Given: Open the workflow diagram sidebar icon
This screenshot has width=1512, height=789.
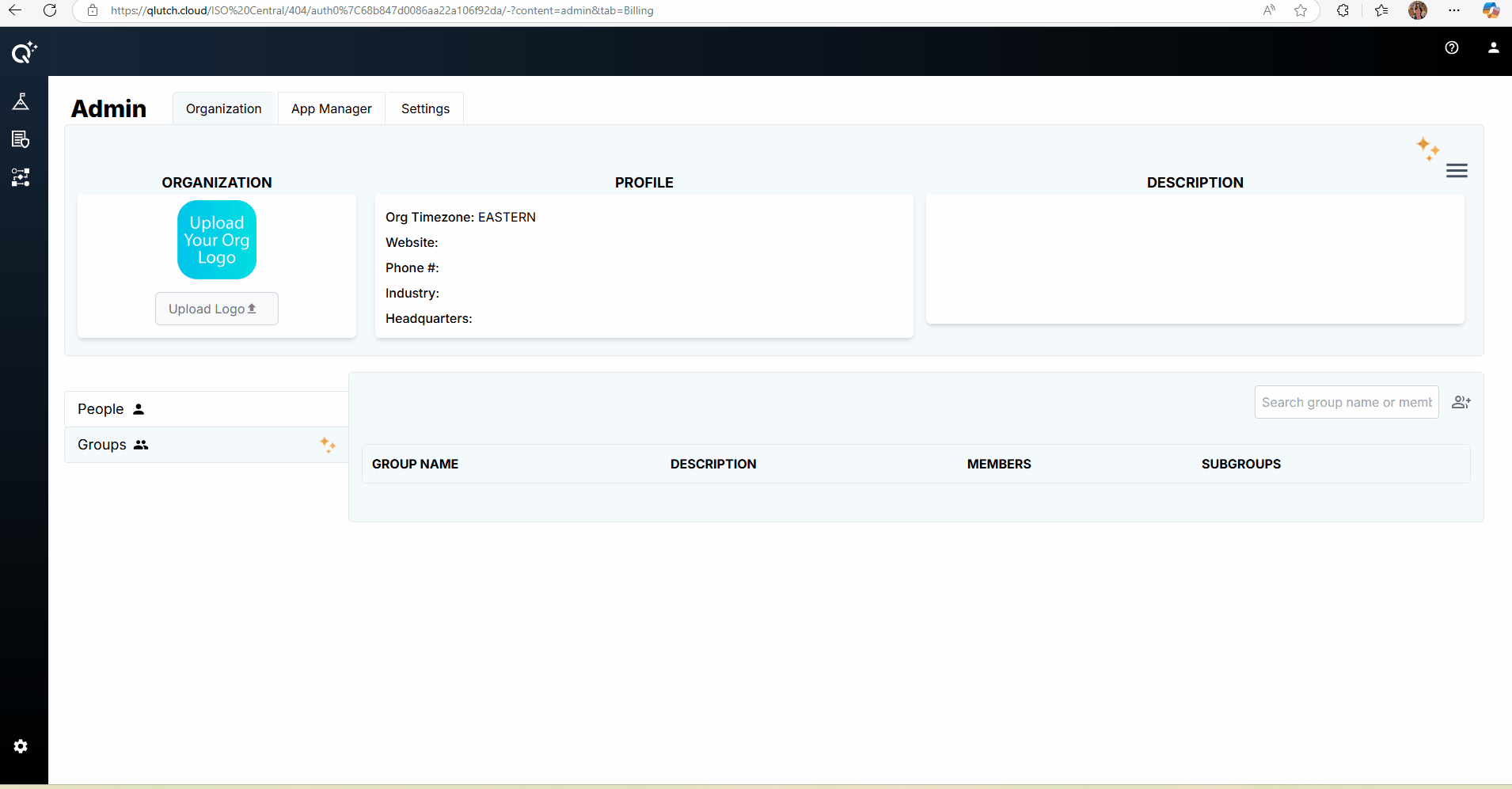Looking at the screenshot, I should [21, 177].
